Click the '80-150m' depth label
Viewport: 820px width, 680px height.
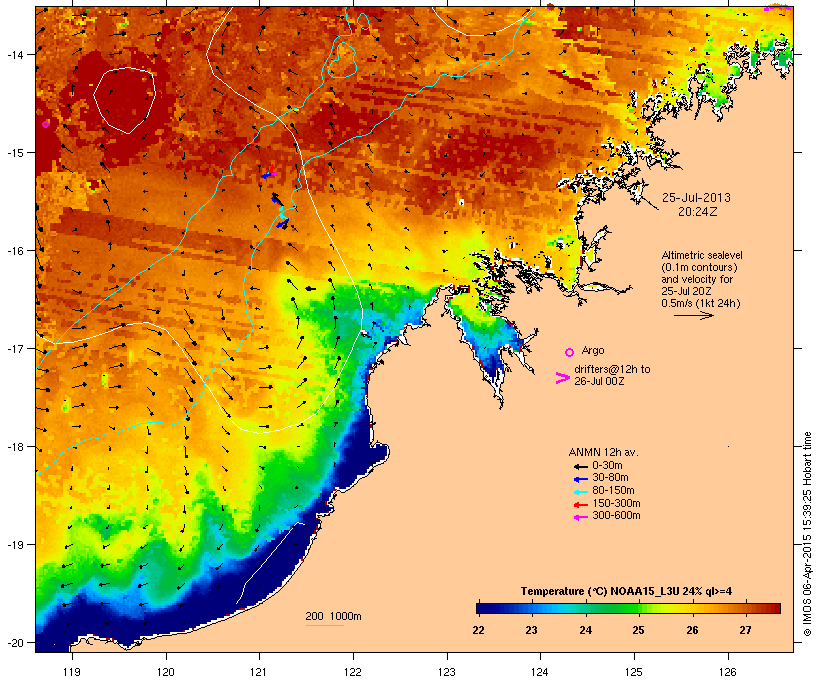613,491
